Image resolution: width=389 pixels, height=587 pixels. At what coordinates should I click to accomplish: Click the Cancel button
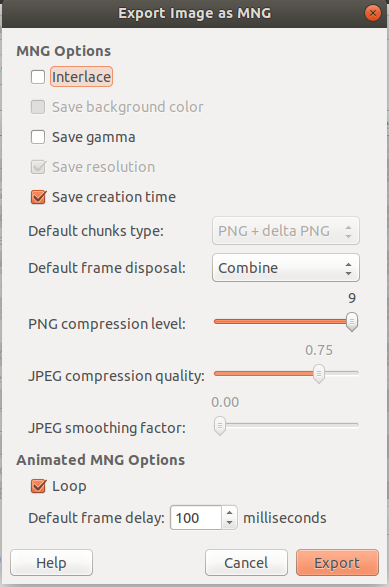pos(246,562)
